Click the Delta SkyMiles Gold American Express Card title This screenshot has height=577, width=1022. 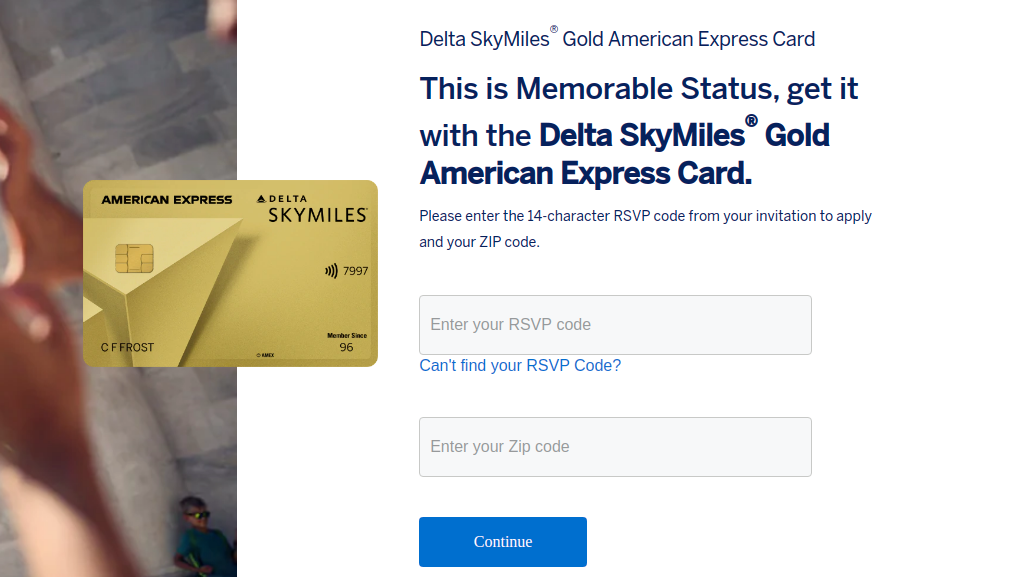(616, 38)
